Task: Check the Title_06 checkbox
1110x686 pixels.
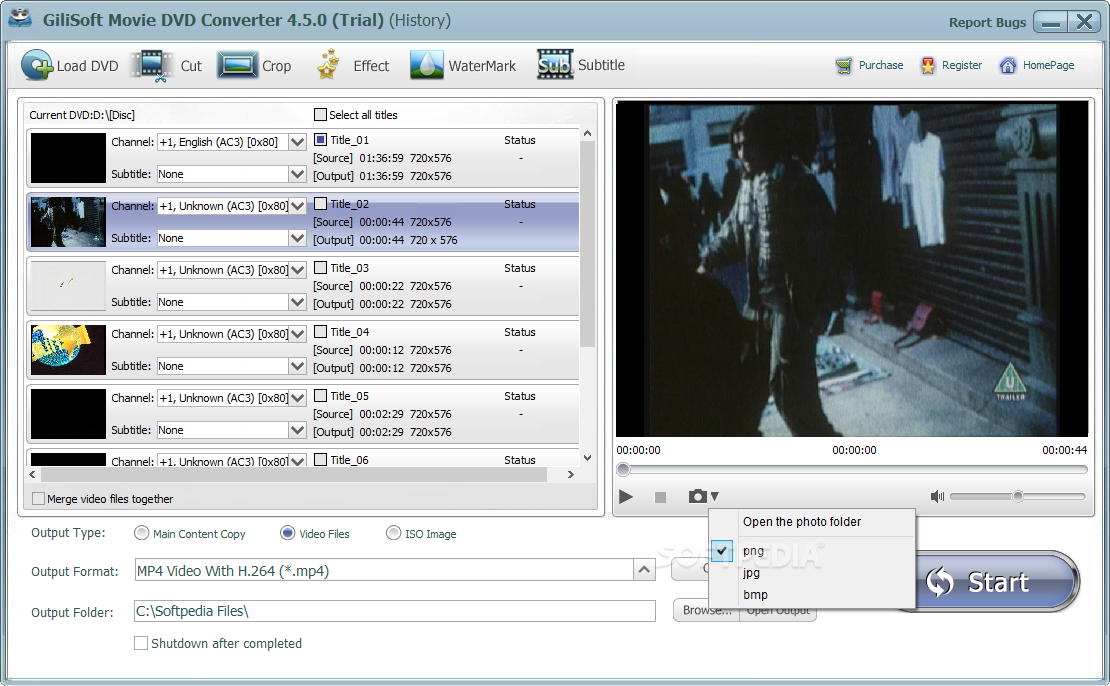Action: coord(320,459)
